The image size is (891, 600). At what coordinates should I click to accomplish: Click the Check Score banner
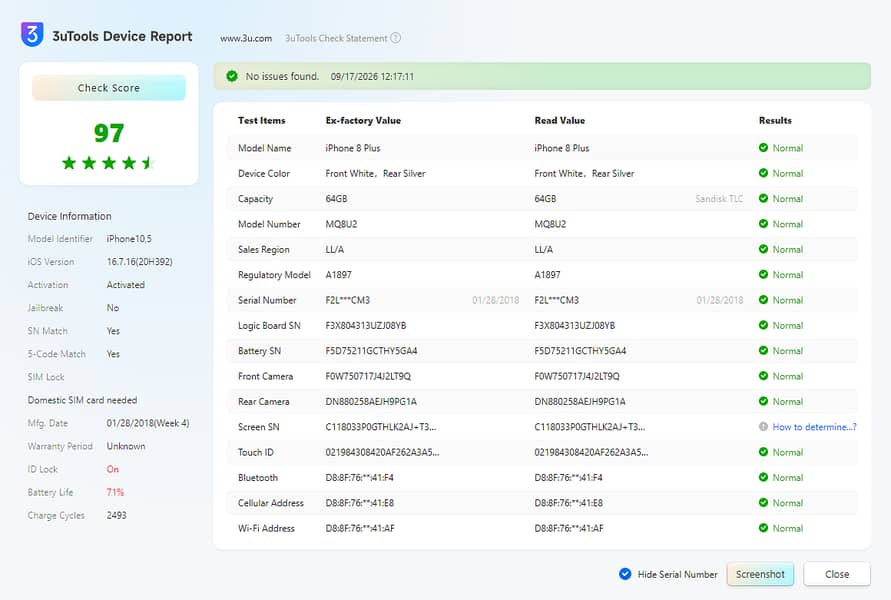(109, 88)
